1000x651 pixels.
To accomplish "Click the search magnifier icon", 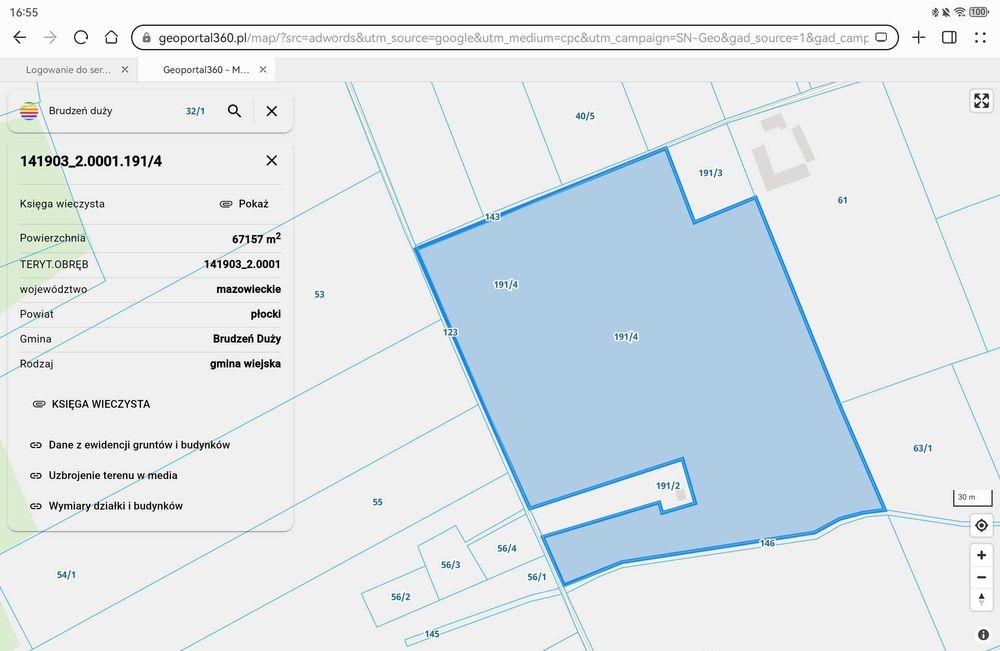I will click(x=235, y=111).
